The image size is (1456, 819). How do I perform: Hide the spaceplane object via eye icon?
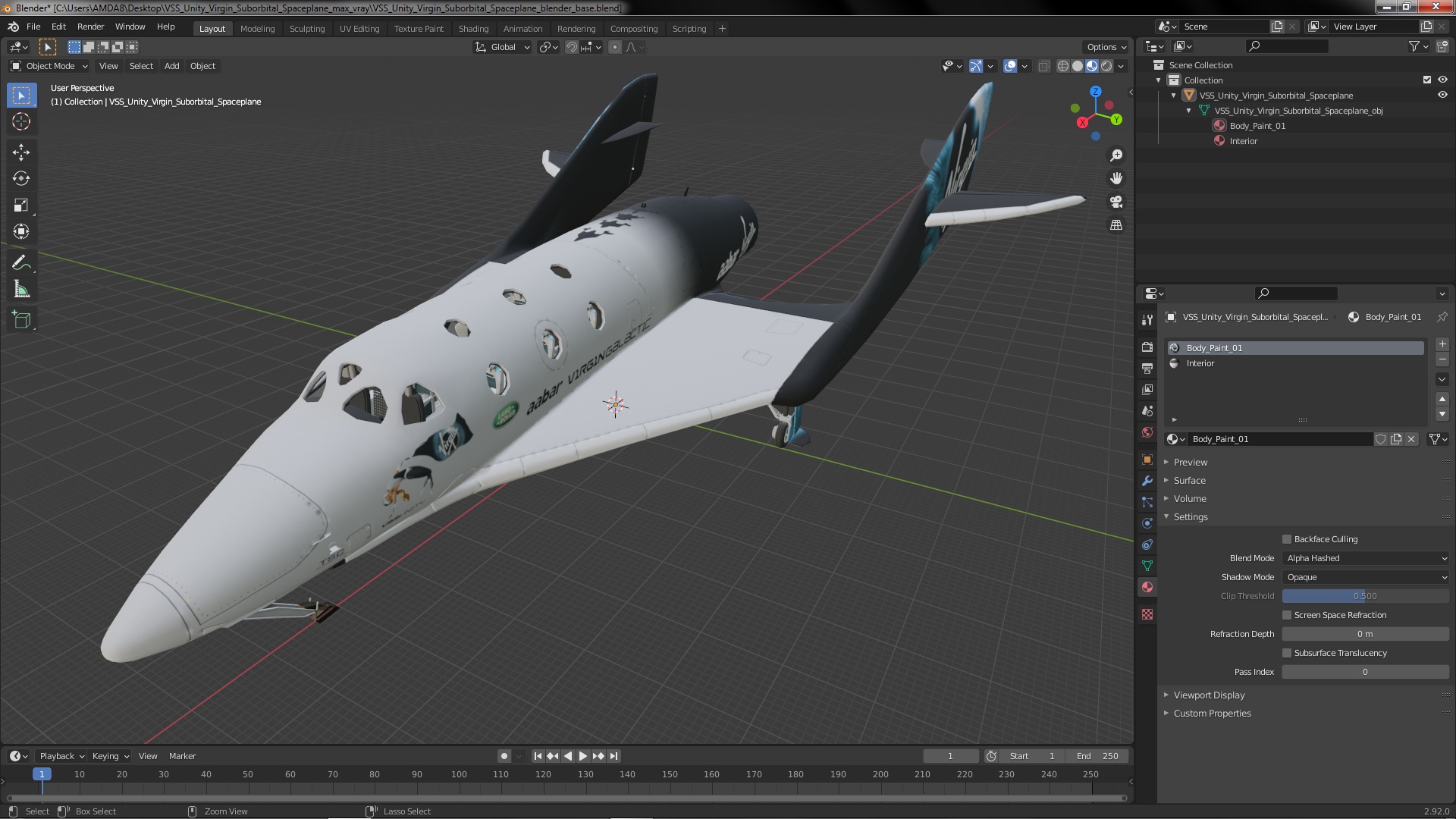coord(1442,96)
